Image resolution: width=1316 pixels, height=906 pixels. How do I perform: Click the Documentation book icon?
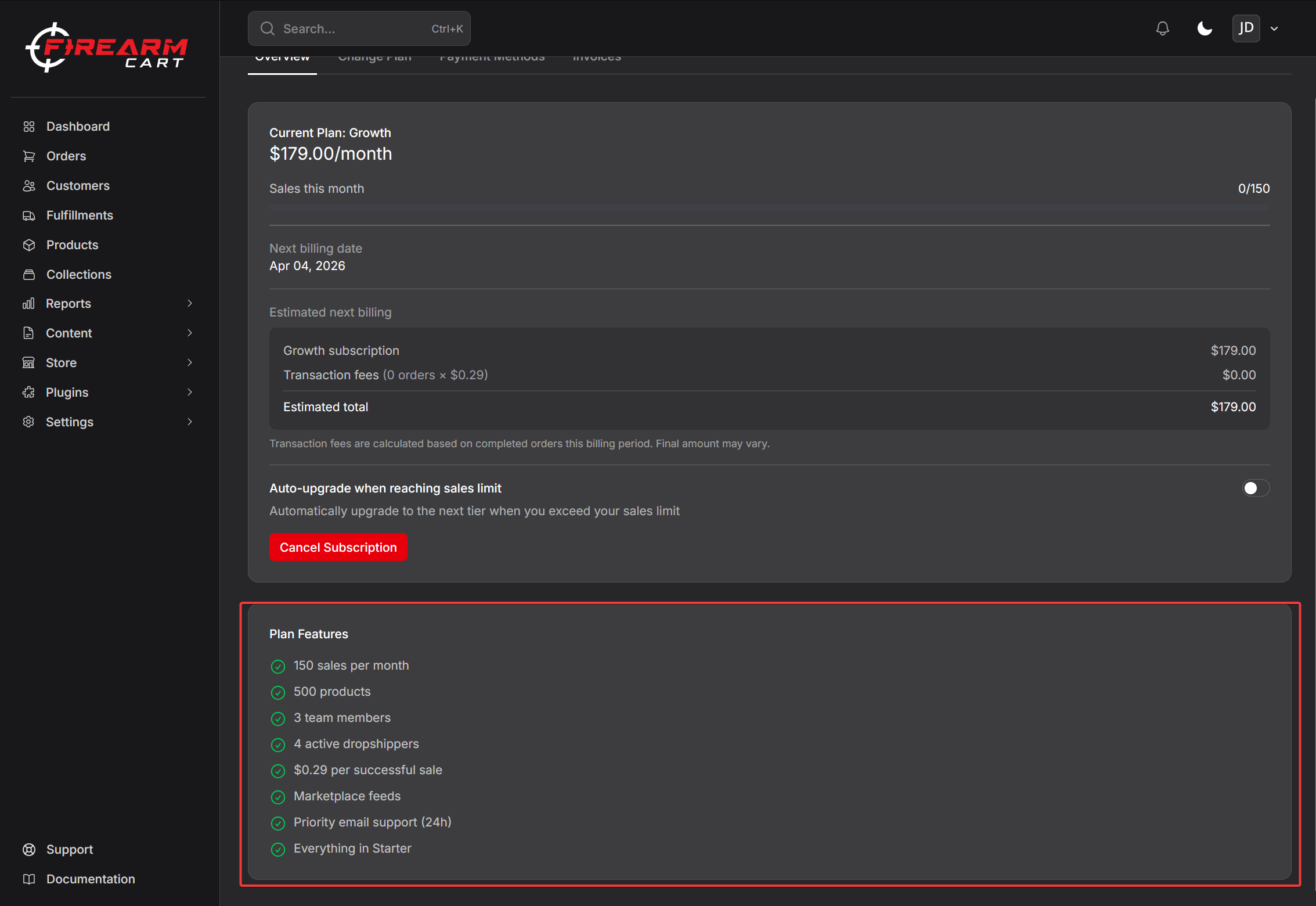click(29, 879)
